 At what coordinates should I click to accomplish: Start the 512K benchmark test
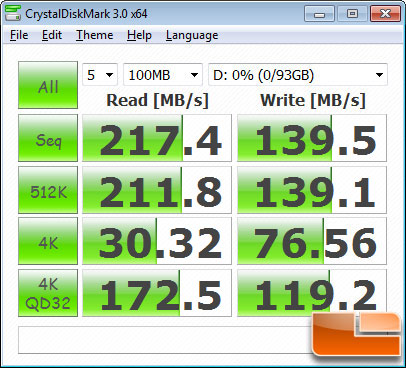(48, 190)
